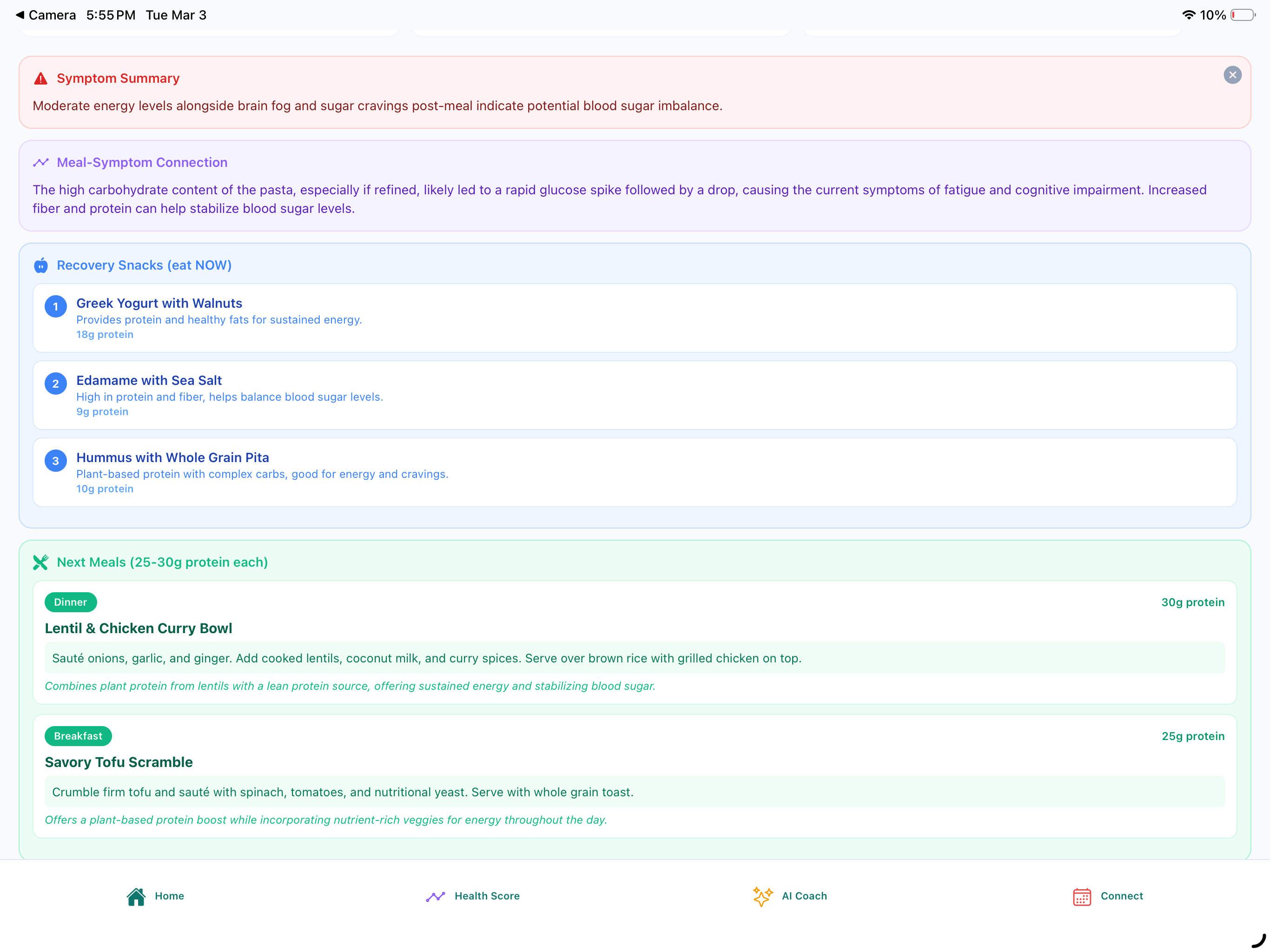
Task: Click the blood sugar imbalance summary text
Action: [377, 106]
